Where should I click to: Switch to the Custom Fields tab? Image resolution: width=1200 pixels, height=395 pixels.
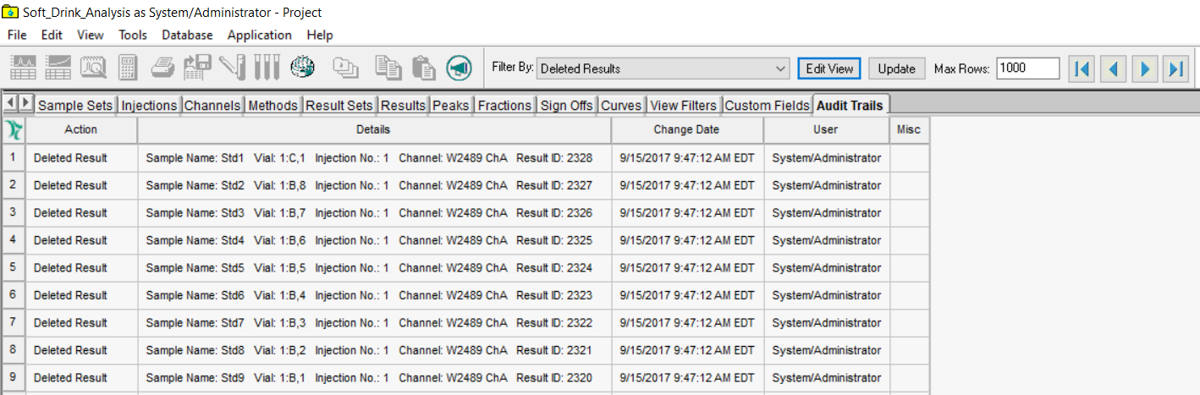(767, 105)
